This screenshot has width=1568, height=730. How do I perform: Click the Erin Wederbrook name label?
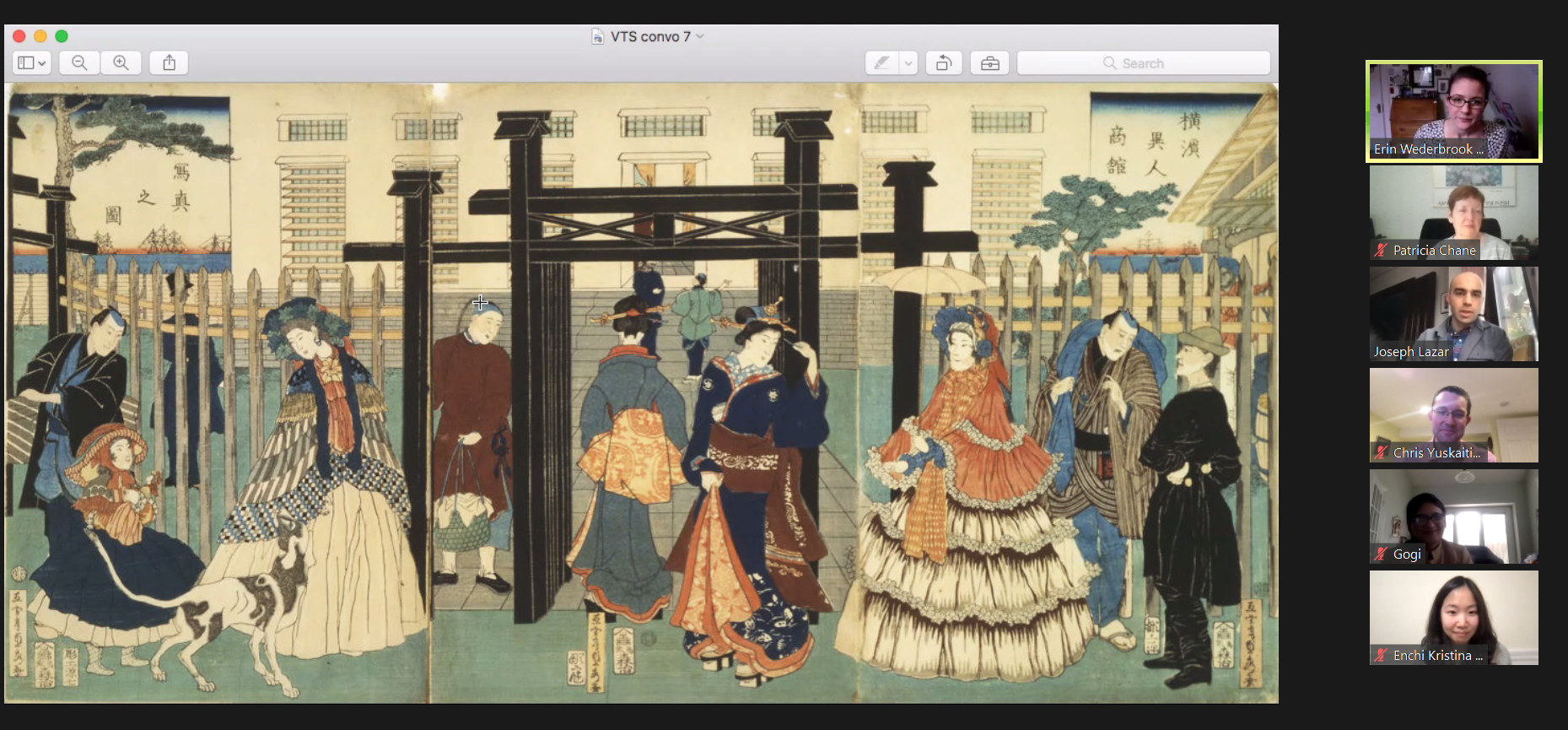click(x=1428, y=149)
